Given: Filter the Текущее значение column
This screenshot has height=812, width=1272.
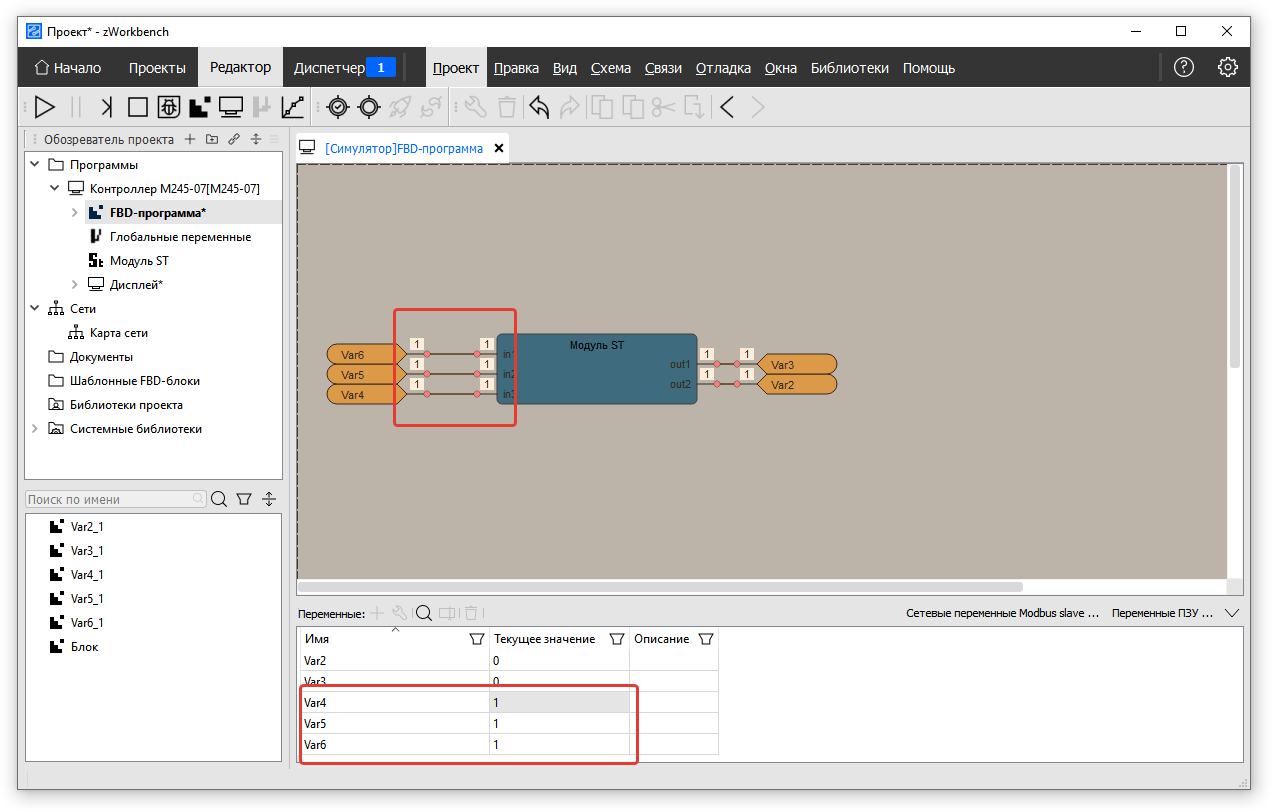Looking at the screenshot, I should (617, 639).
